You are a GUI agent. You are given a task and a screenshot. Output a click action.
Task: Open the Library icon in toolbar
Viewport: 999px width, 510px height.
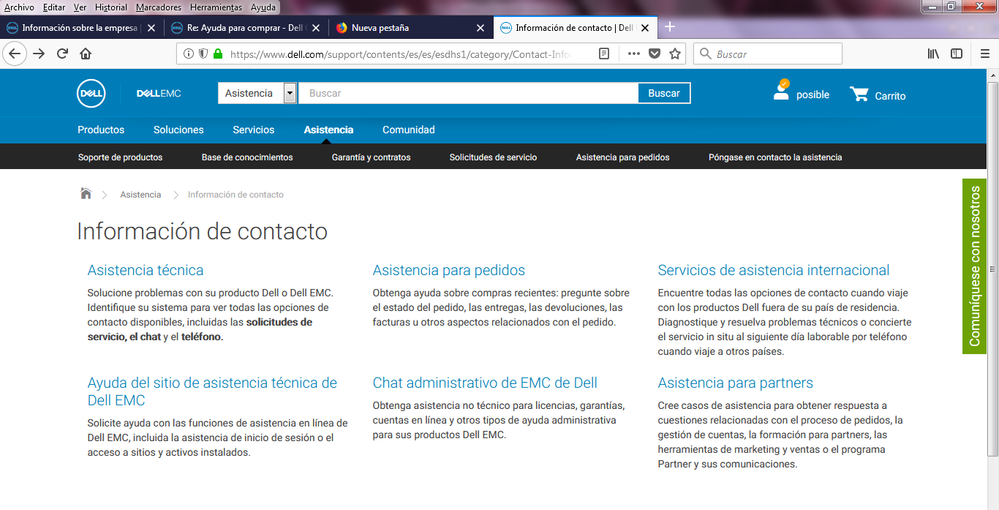coord(933,54)
